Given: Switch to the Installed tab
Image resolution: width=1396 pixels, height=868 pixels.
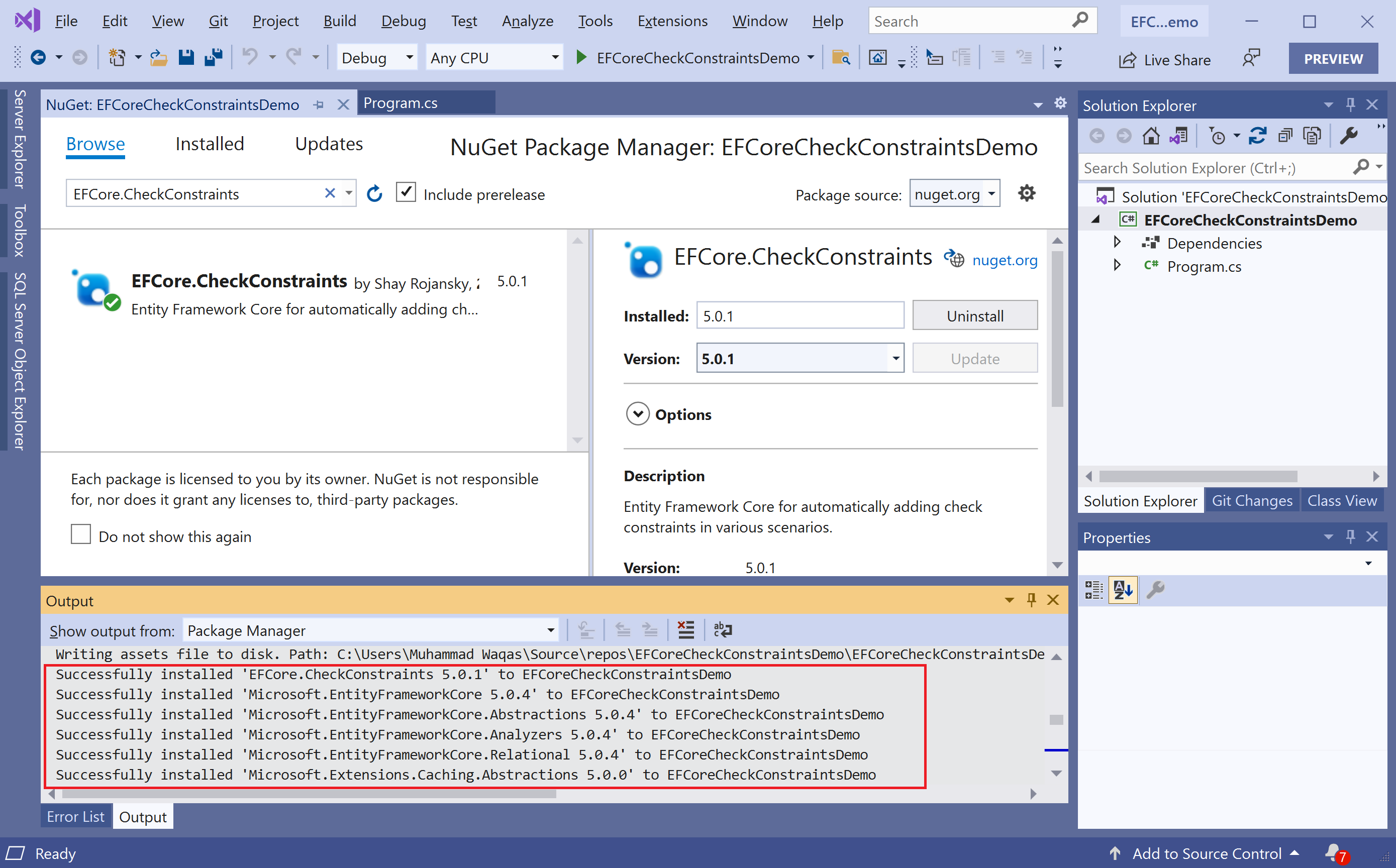Looking at the screenshot, I should click(x=210, y=144).
